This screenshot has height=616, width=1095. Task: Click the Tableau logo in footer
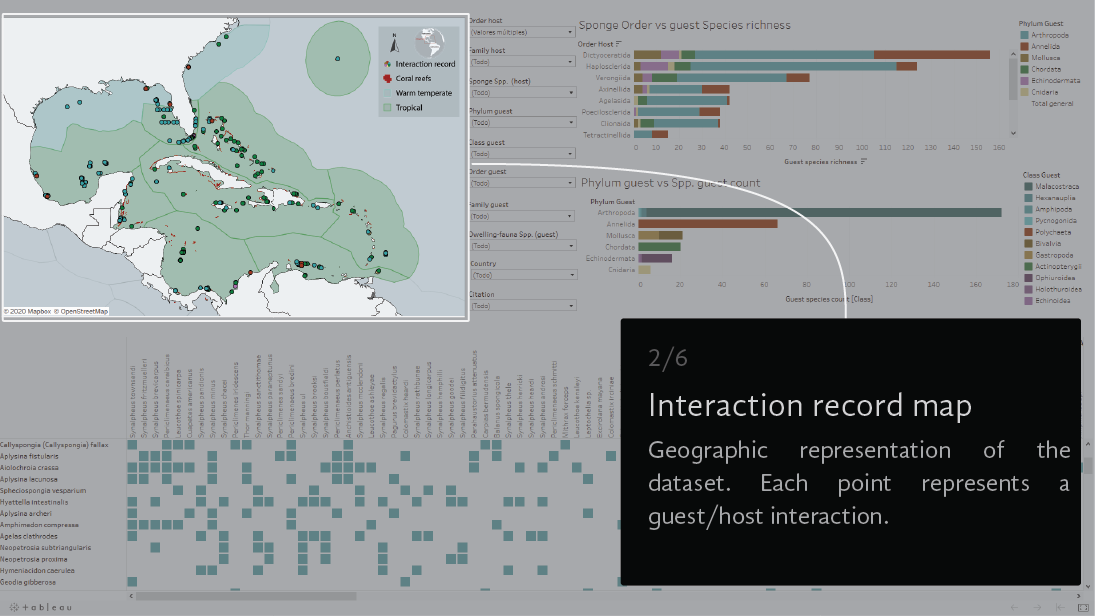pyautogui.click(x=42, y=607)
